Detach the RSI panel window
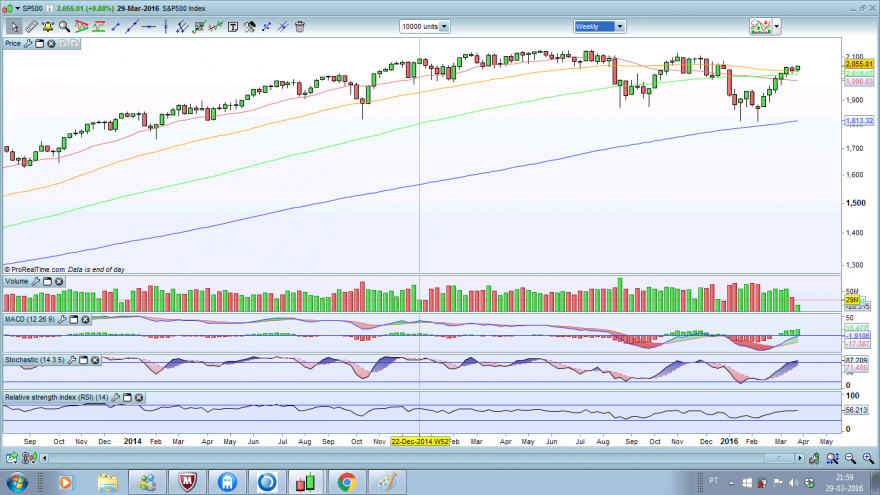Image resolution: width=880 pixels, height=495 pixels. pos(127,397)
